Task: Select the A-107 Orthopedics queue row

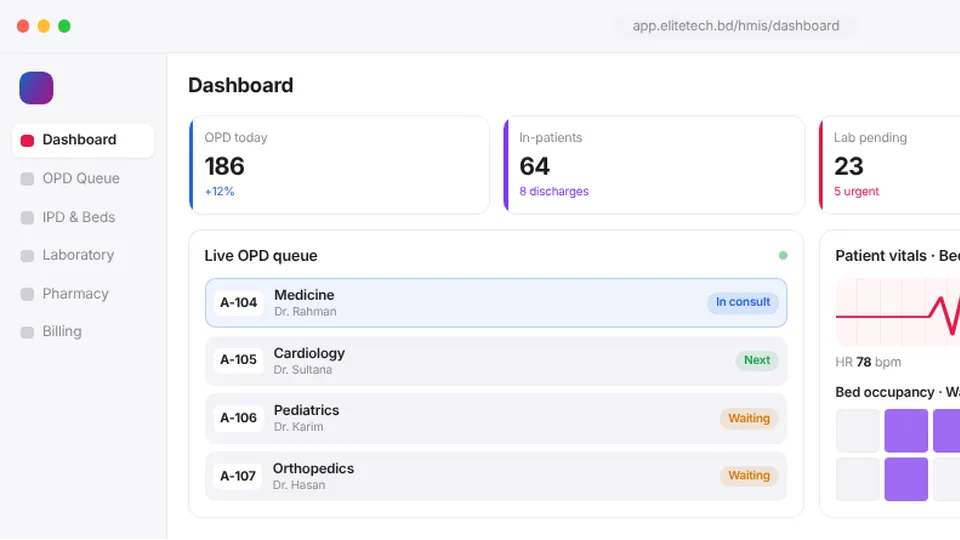Action: (x=496, y=476)
